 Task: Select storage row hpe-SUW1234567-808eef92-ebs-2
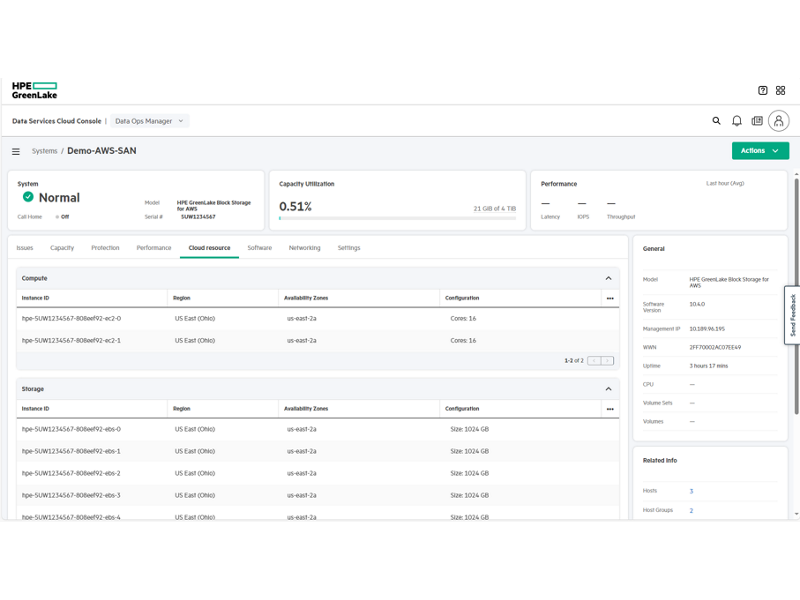pyautogui.click(x=318, y=473)
